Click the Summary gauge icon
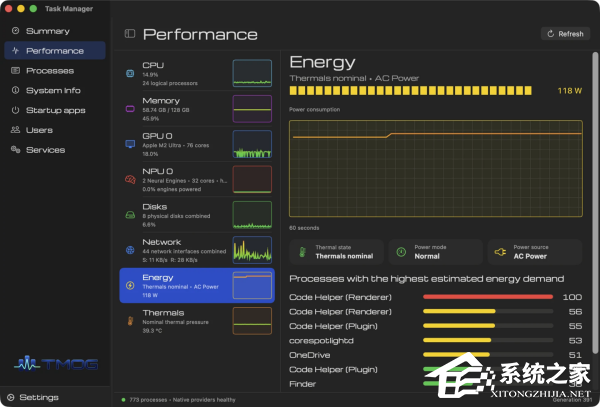600x407 pixels. tap(15, 31)
